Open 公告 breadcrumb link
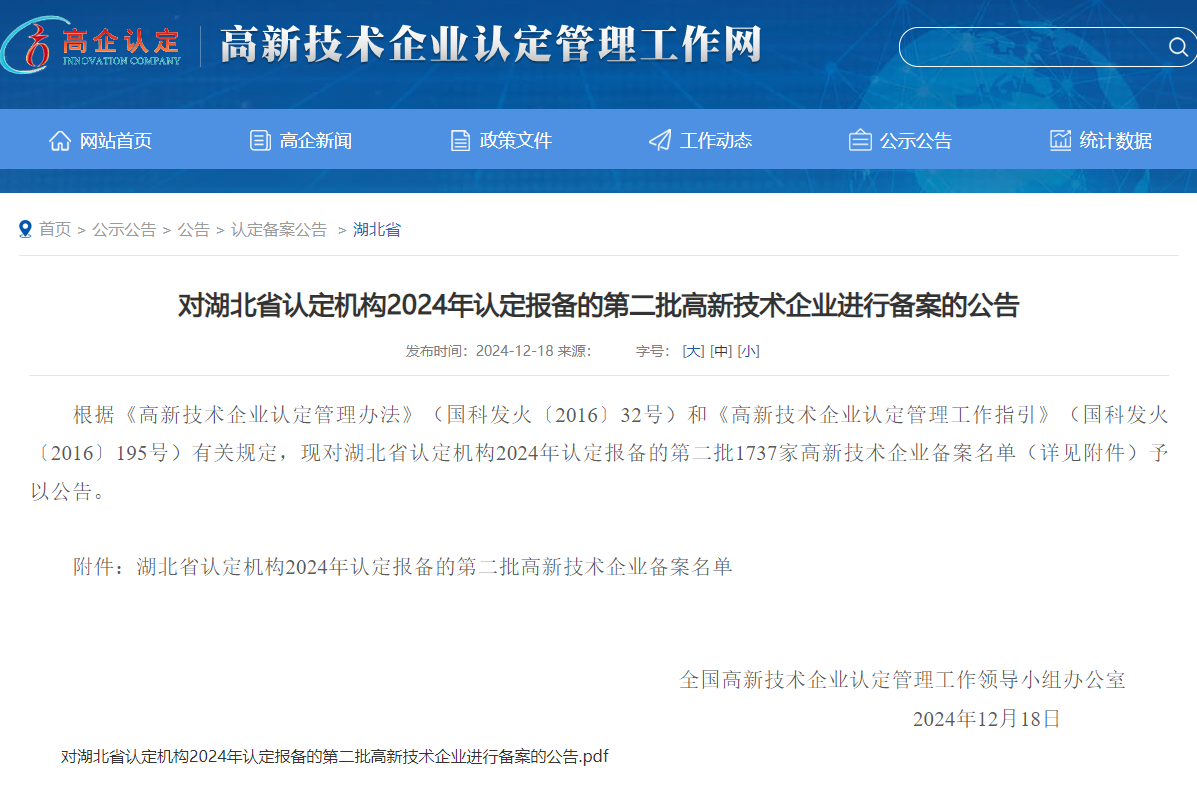 pyautogui.click(x=193, y=229)
